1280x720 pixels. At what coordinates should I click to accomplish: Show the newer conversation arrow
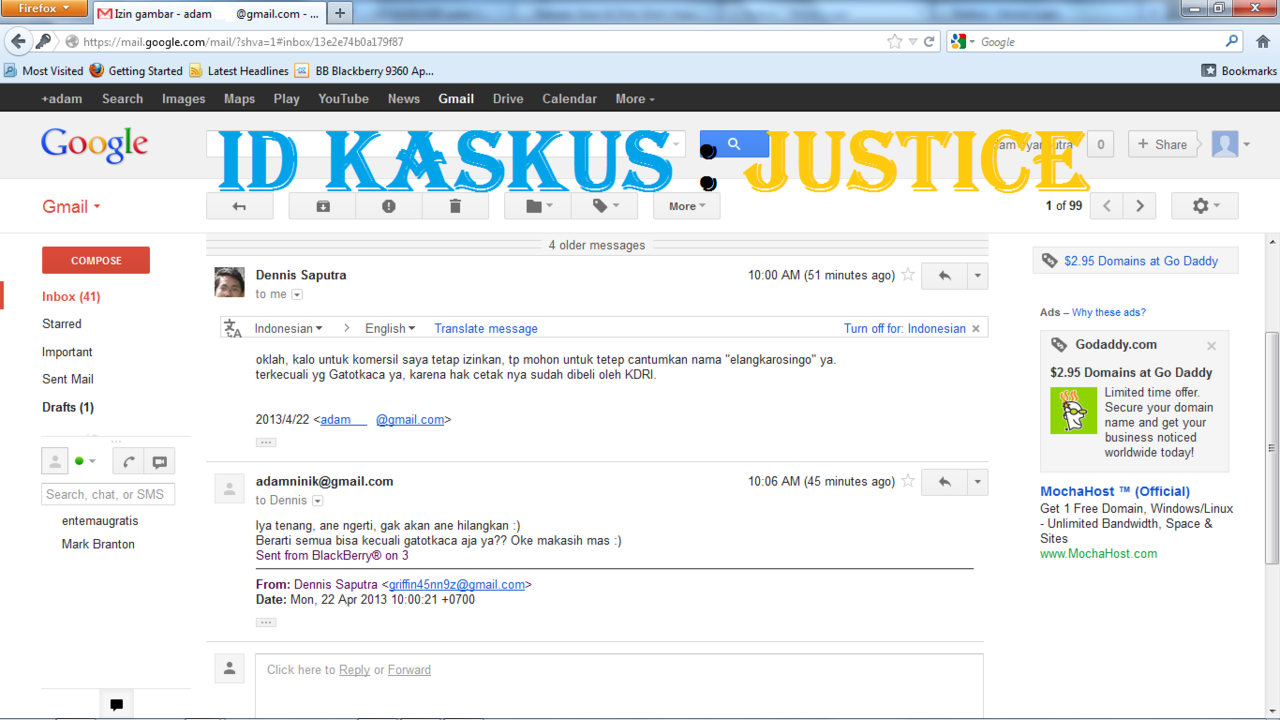pos(1107,206)
